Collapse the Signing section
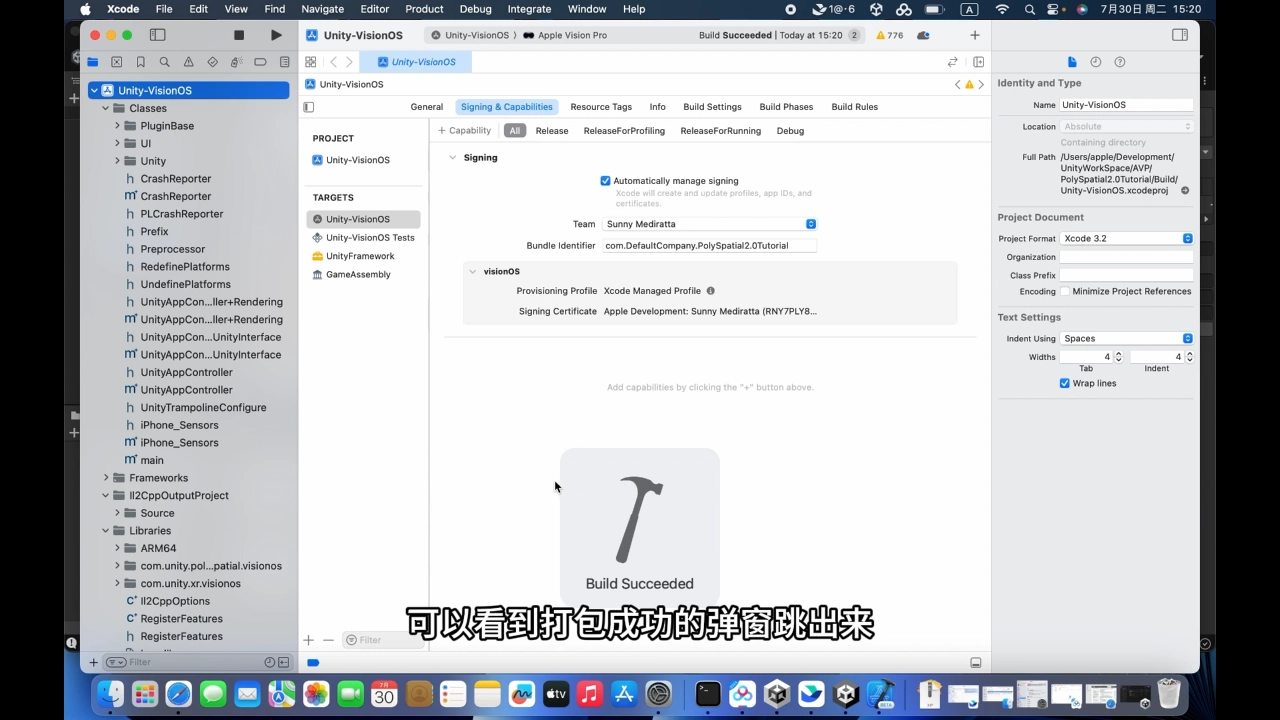Image resolution: width=1280 pixels, height=720 pixels. pyautogui.click(x=453, y=158)
